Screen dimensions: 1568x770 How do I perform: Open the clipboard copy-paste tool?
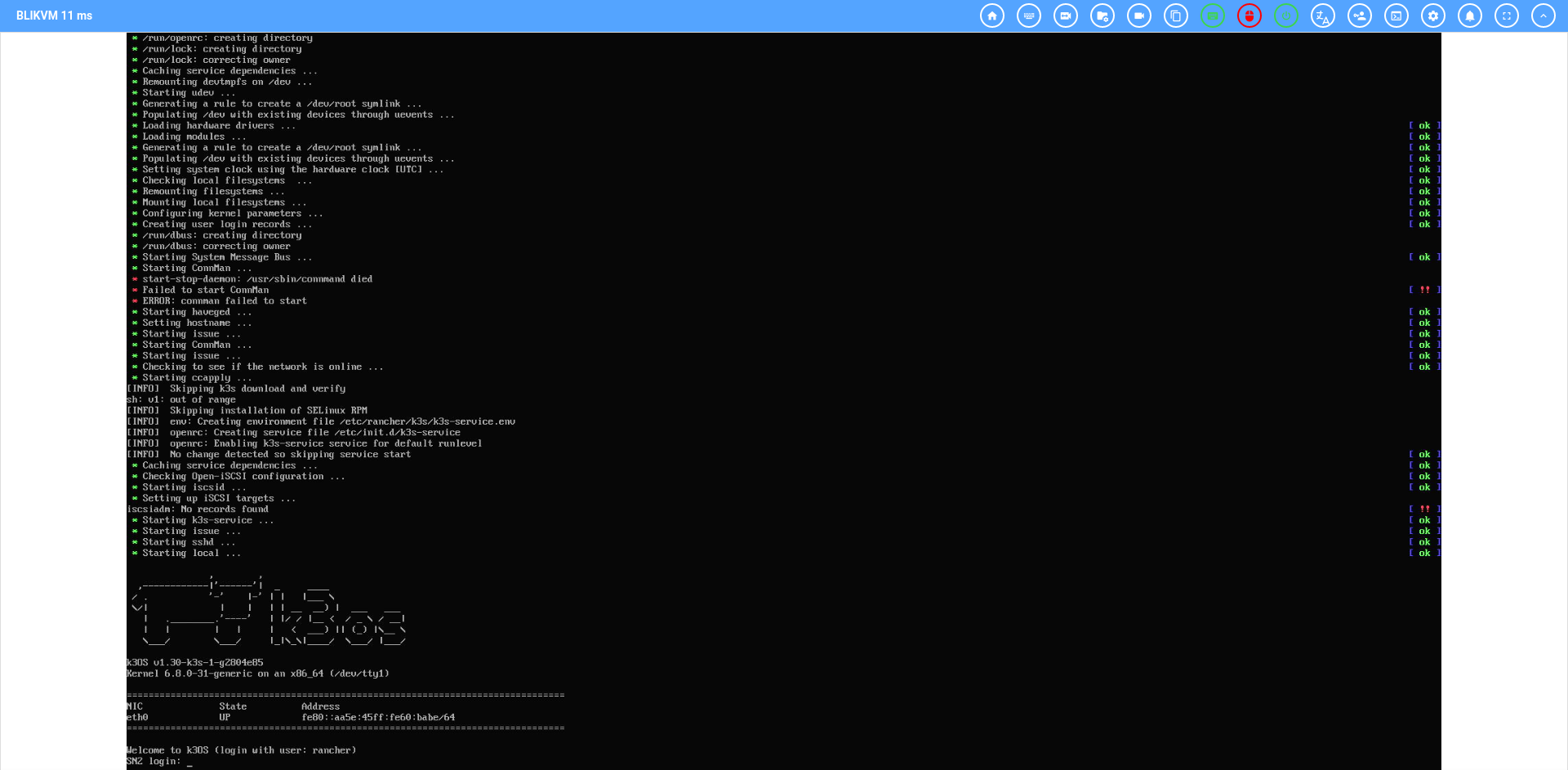pyautogui.click(x=1176, y=16)
